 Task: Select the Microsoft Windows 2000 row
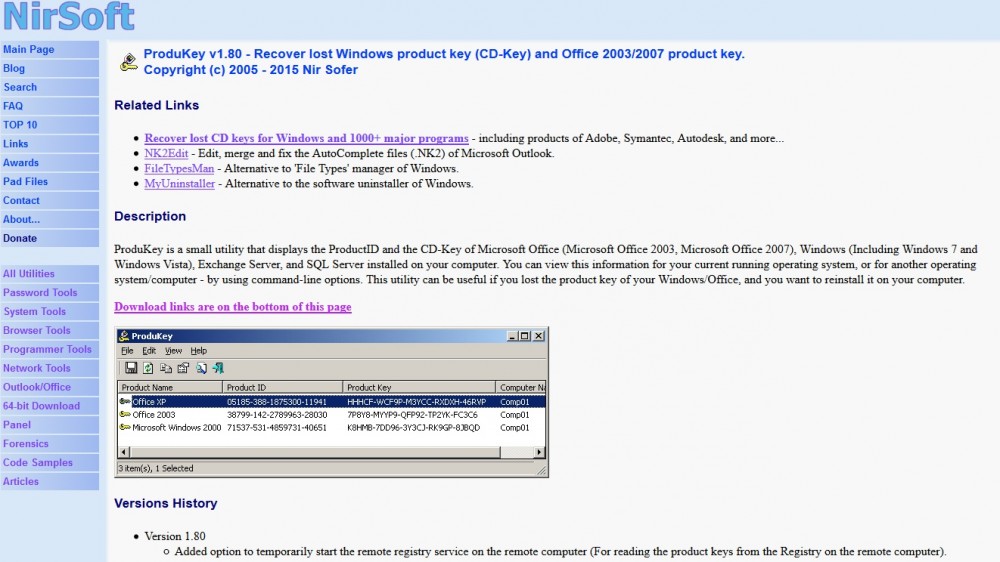pos(170,427)
